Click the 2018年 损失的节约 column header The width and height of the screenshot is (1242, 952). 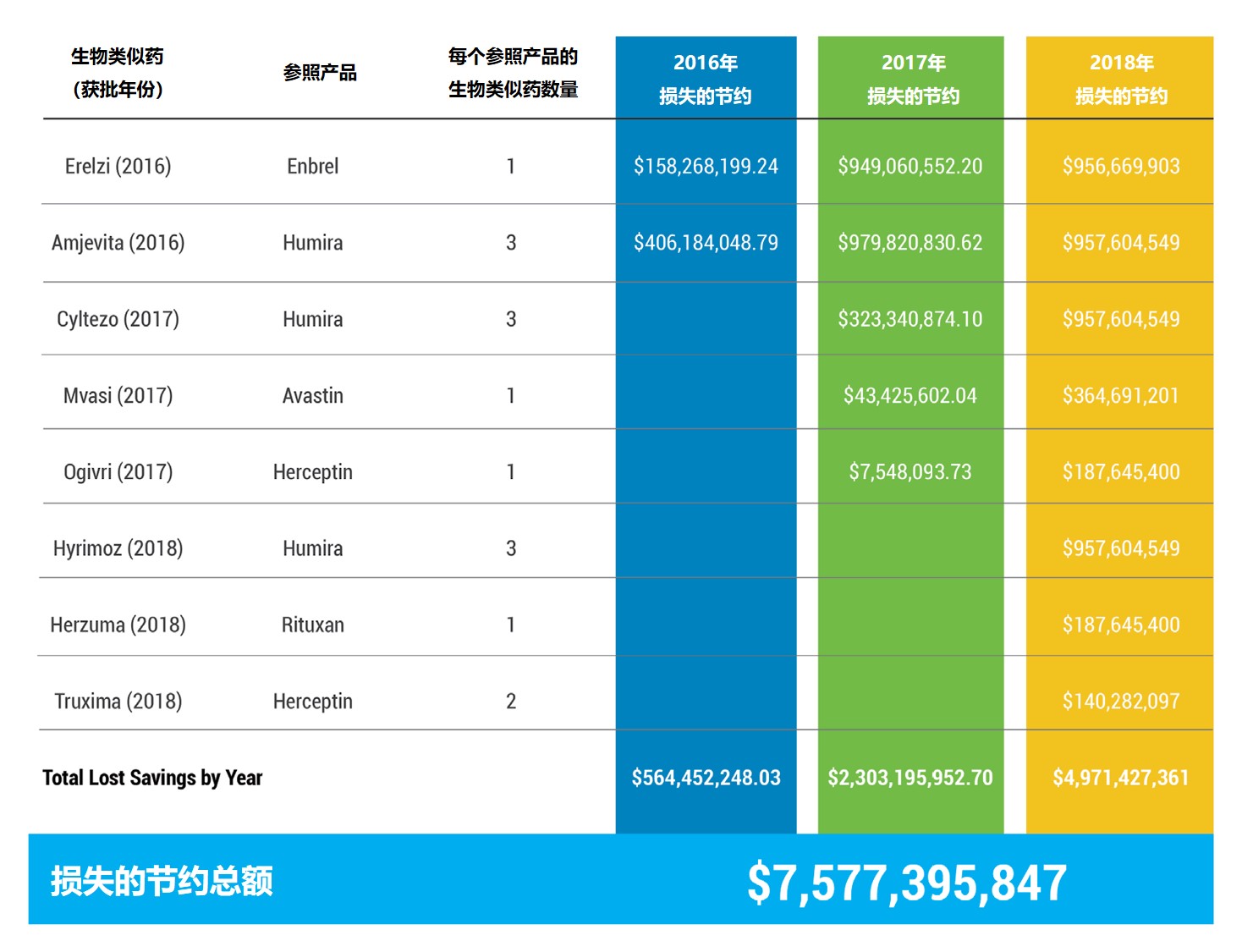(x=1121, y=79)
